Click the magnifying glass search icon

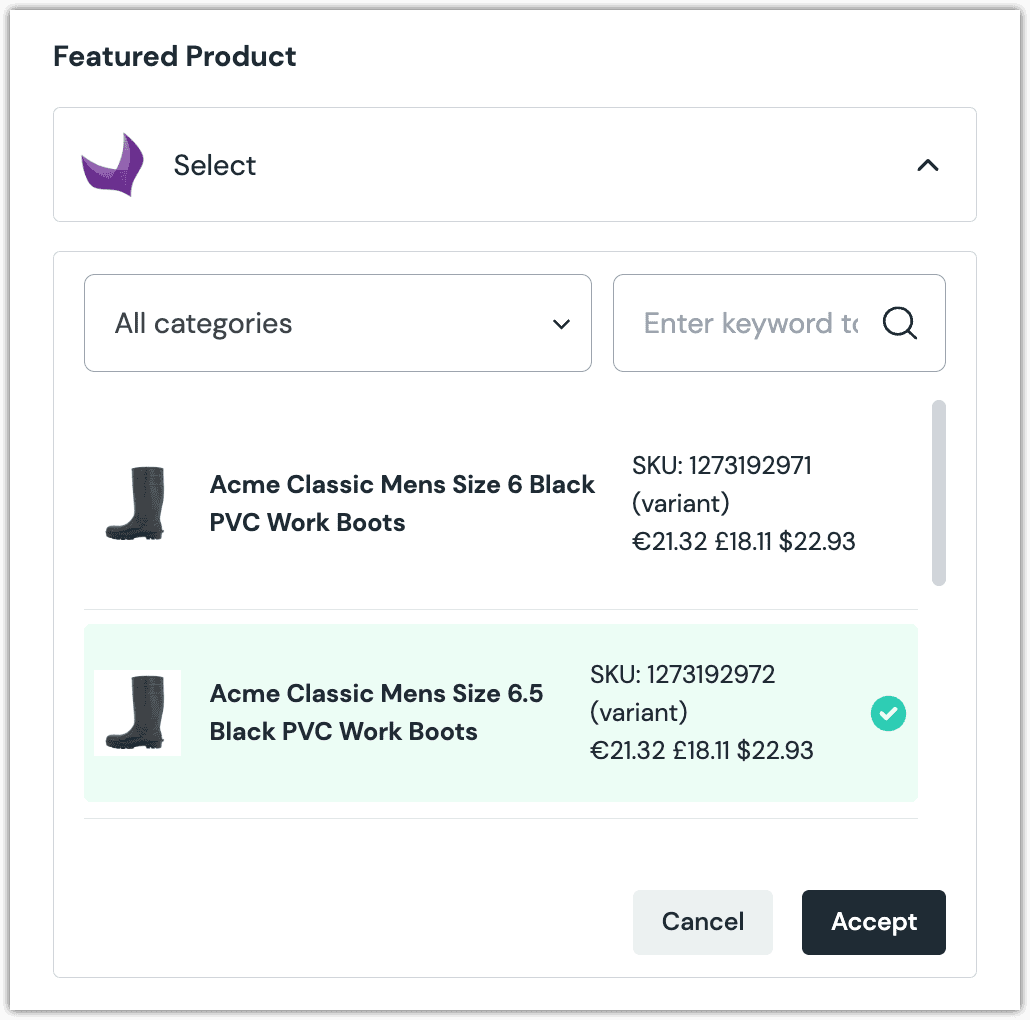click(x=899, y=322)
